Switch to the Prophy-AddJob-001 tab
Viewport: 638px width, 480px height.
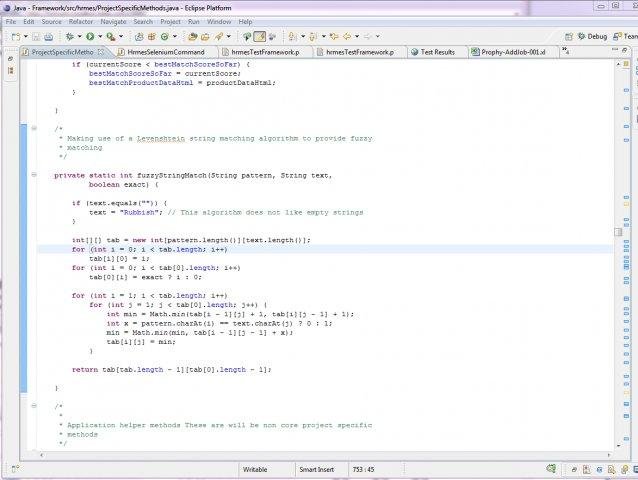click(x=513, y=52)
